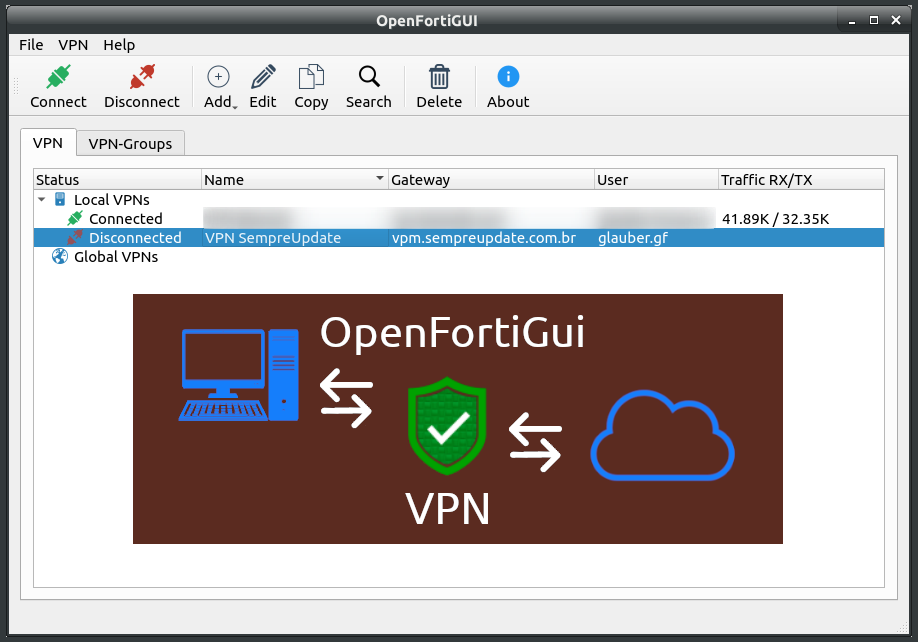The width and height of the screenshot is (918, 642).
Task: Select the Disconnected VPN row
Action: [459, 238]
